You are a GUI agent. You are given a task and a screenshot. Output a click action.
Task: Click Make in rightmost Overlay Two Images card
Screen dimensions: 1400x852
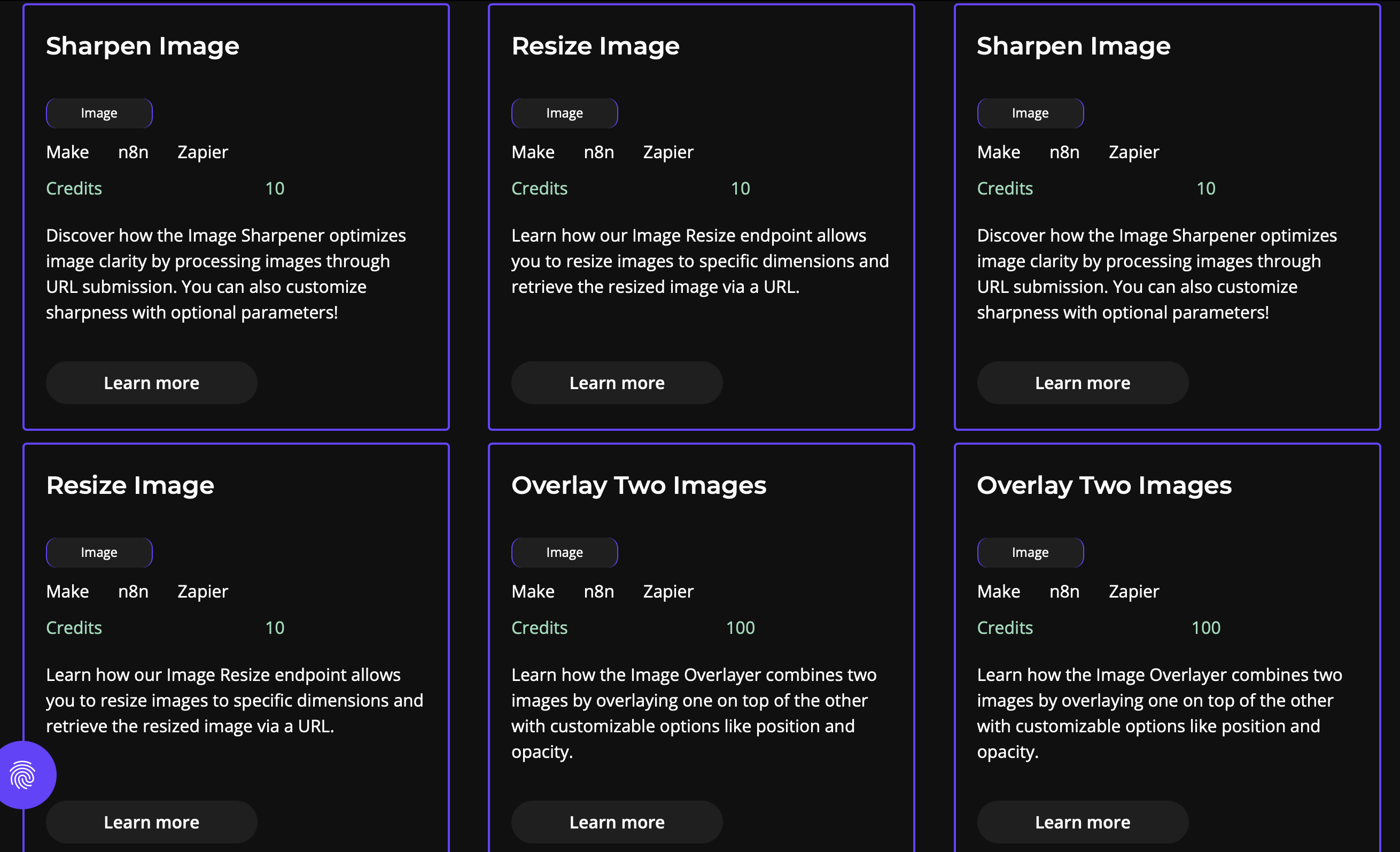[x=998, y=592]
